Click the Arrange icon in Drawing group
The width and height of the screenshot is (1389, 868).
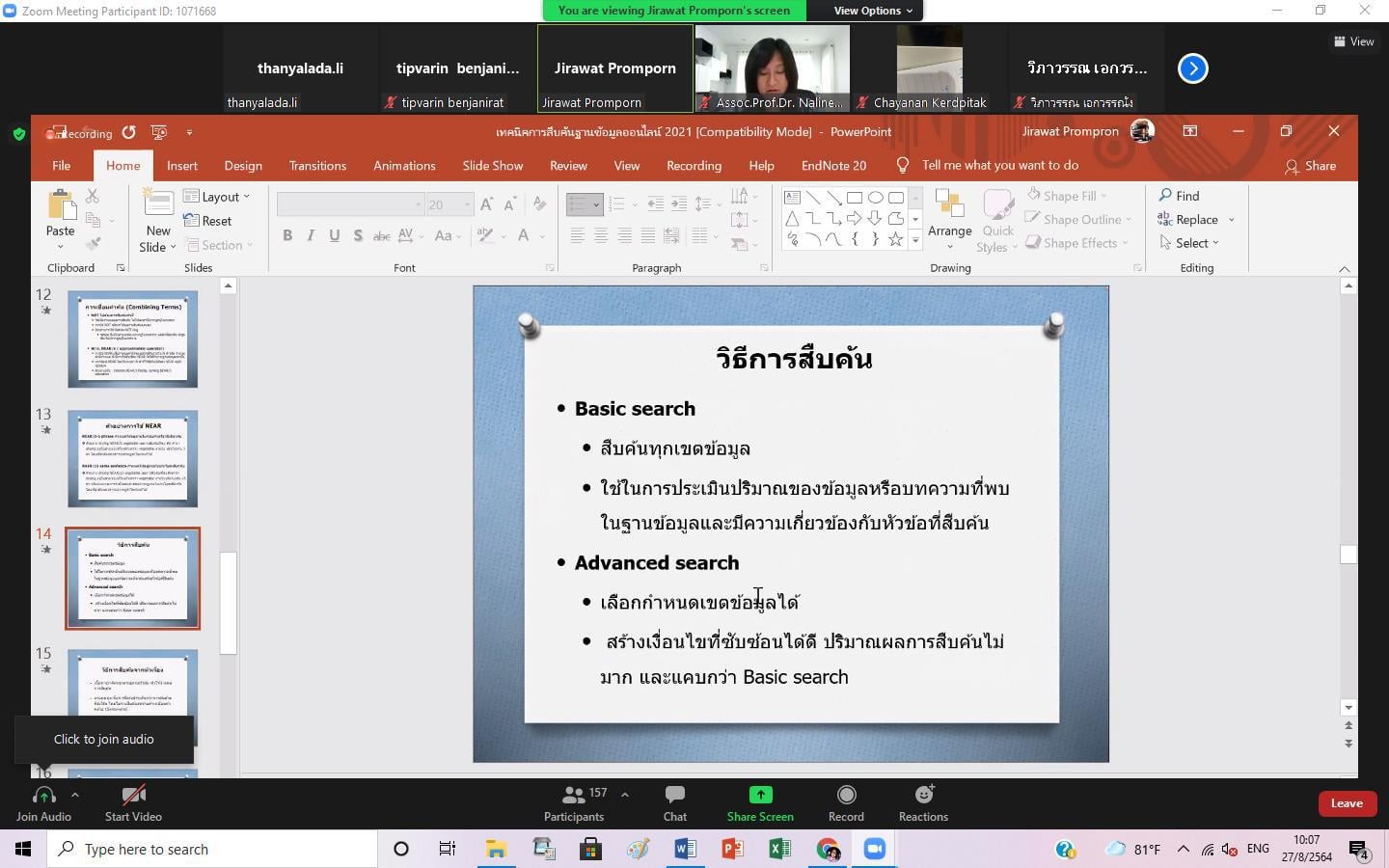tap(949, 217)
